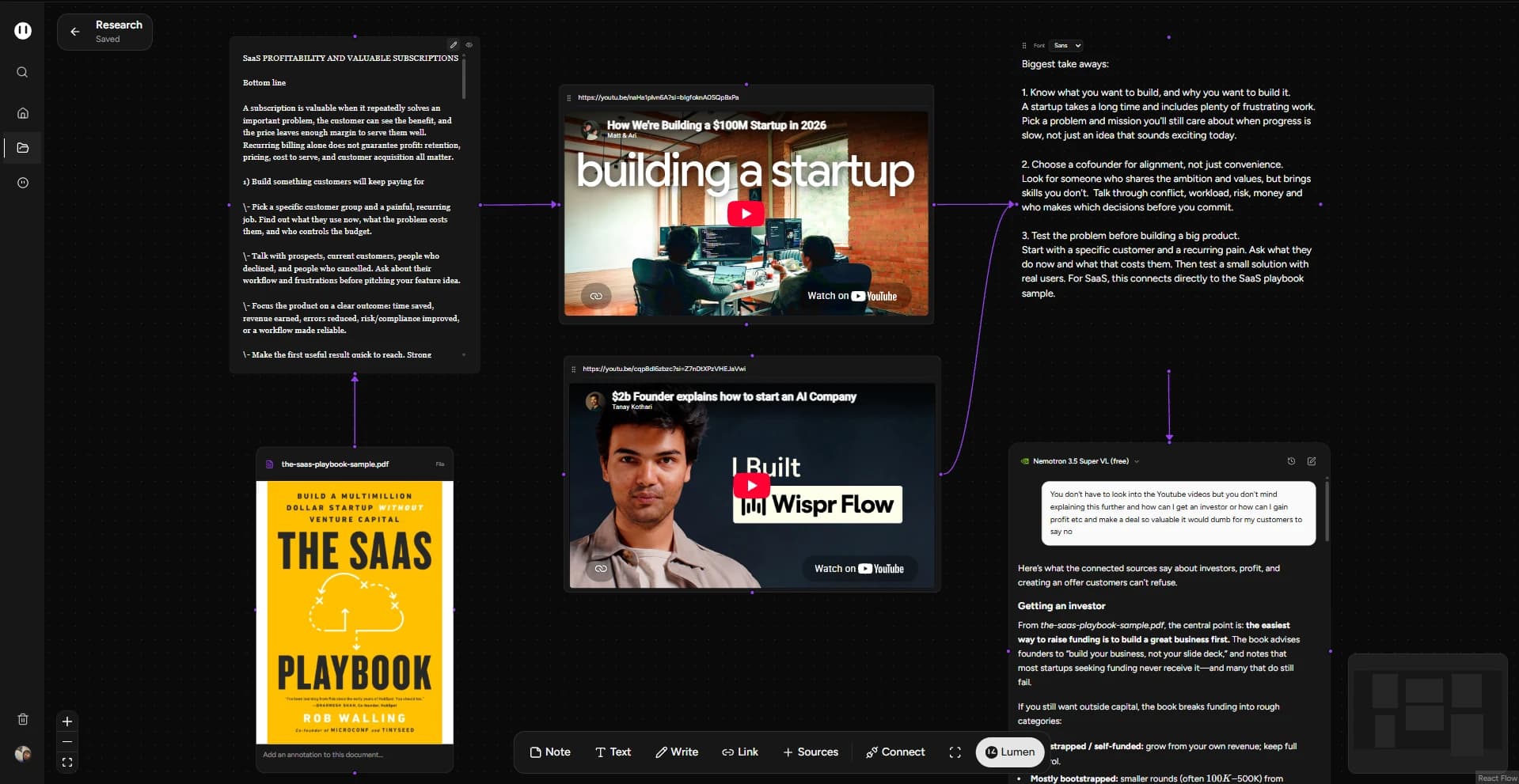
Task: Add a Link from the bottom toolbar
Action: coord(740,752)
